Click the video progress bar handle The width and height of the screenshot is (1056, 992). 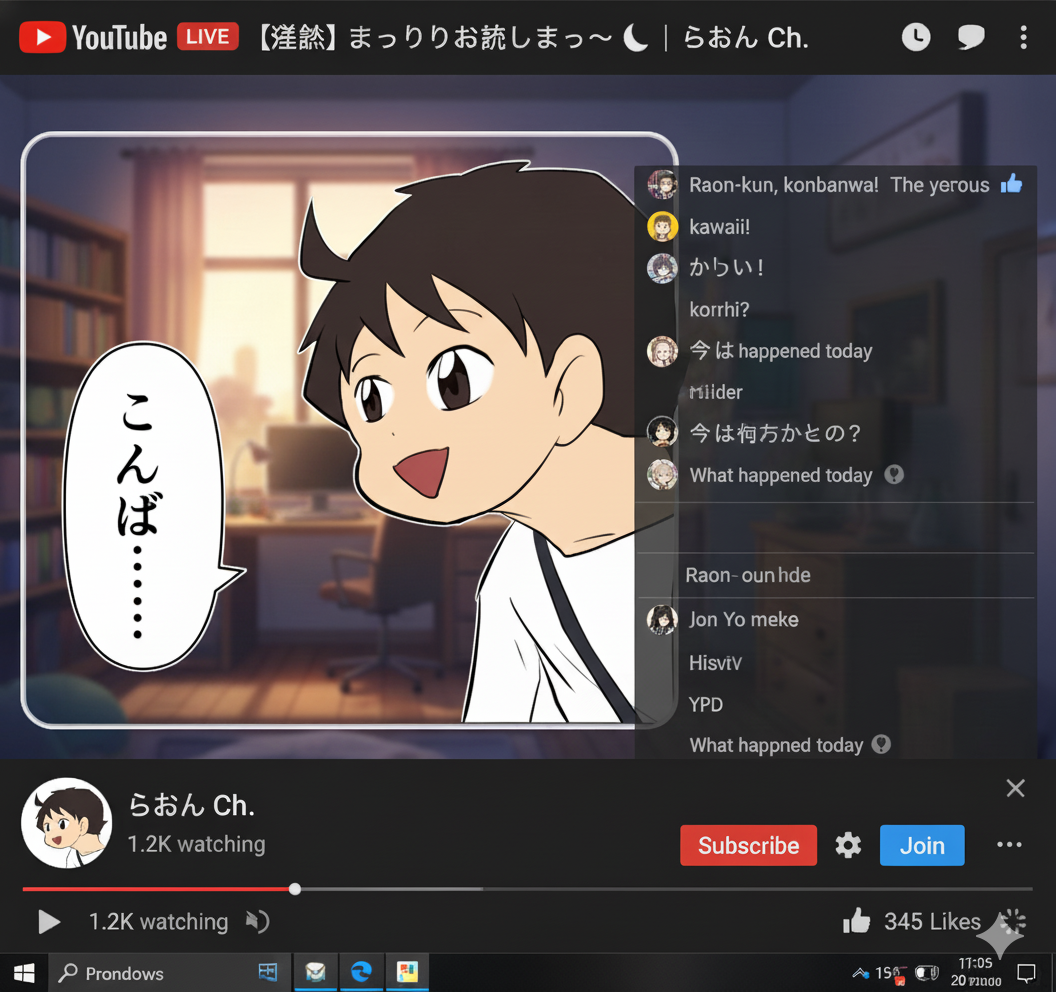[x=295, y=888]
